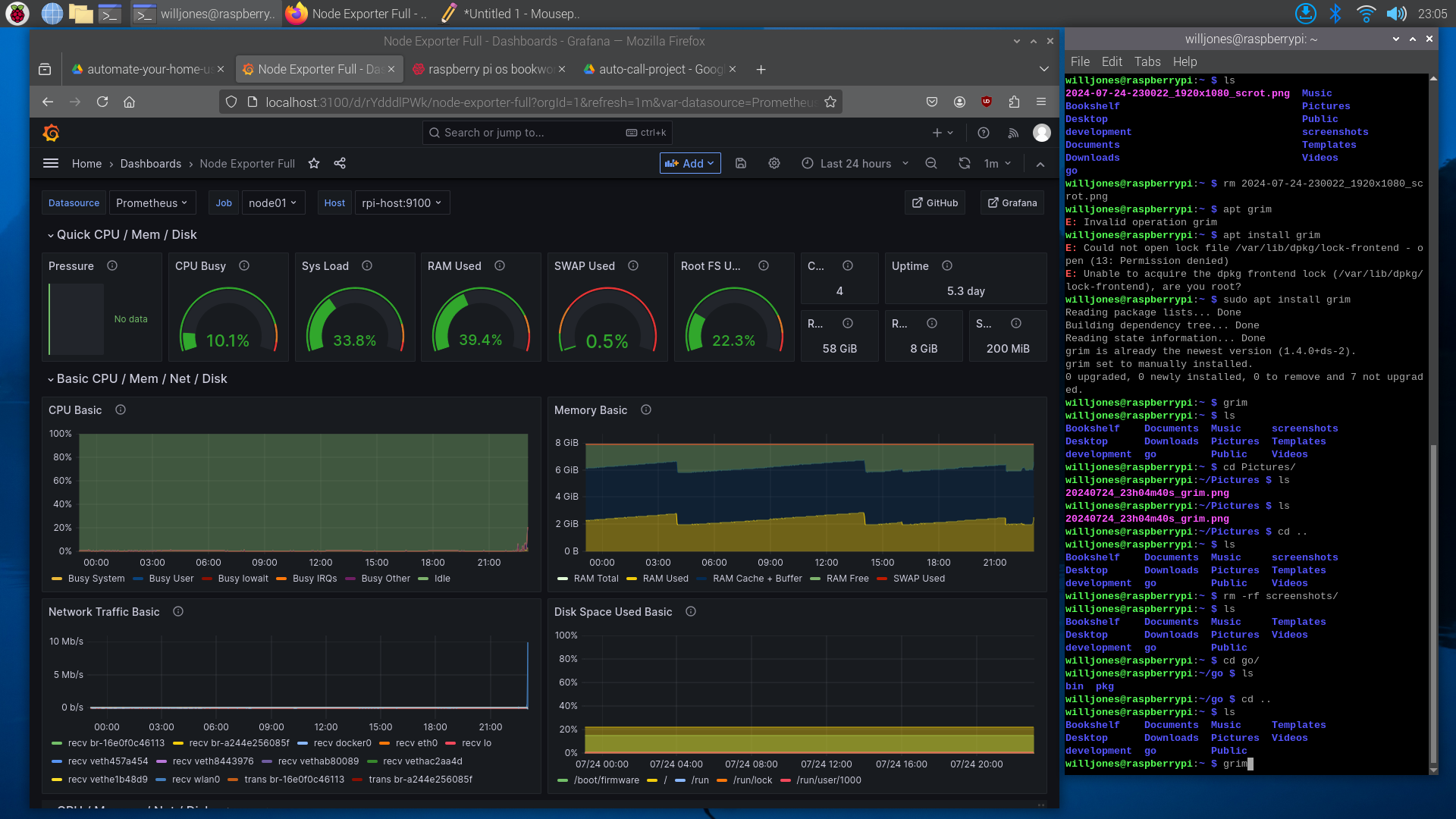Open dashboard settings gear icon
Image resolution: width=1456 pixels, height=819 pixels.
pyautogui.click(x=774, y=163)
